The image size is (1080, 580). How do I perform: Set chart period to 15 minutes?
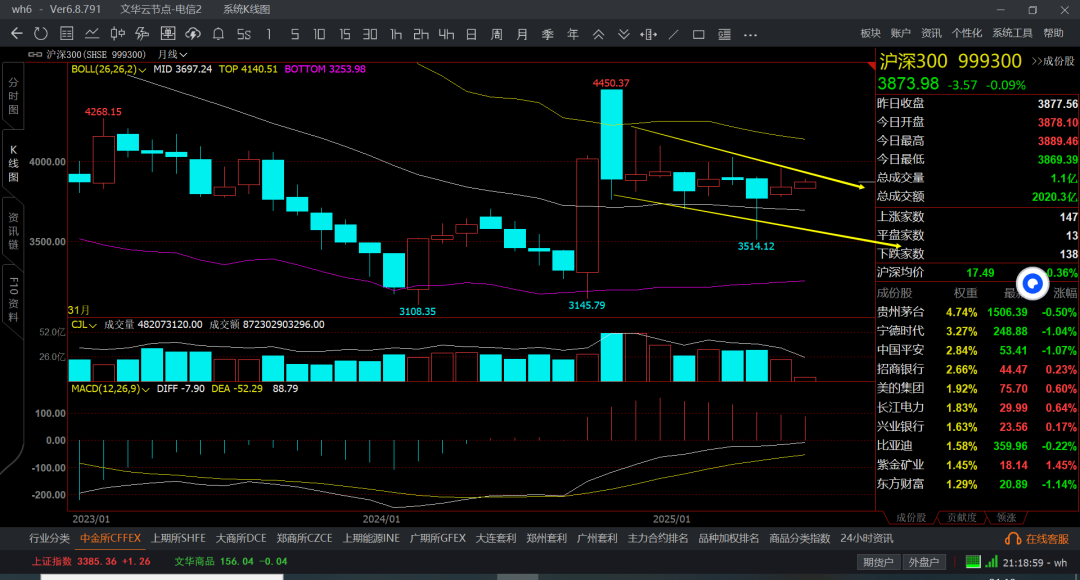pos(344,33)
